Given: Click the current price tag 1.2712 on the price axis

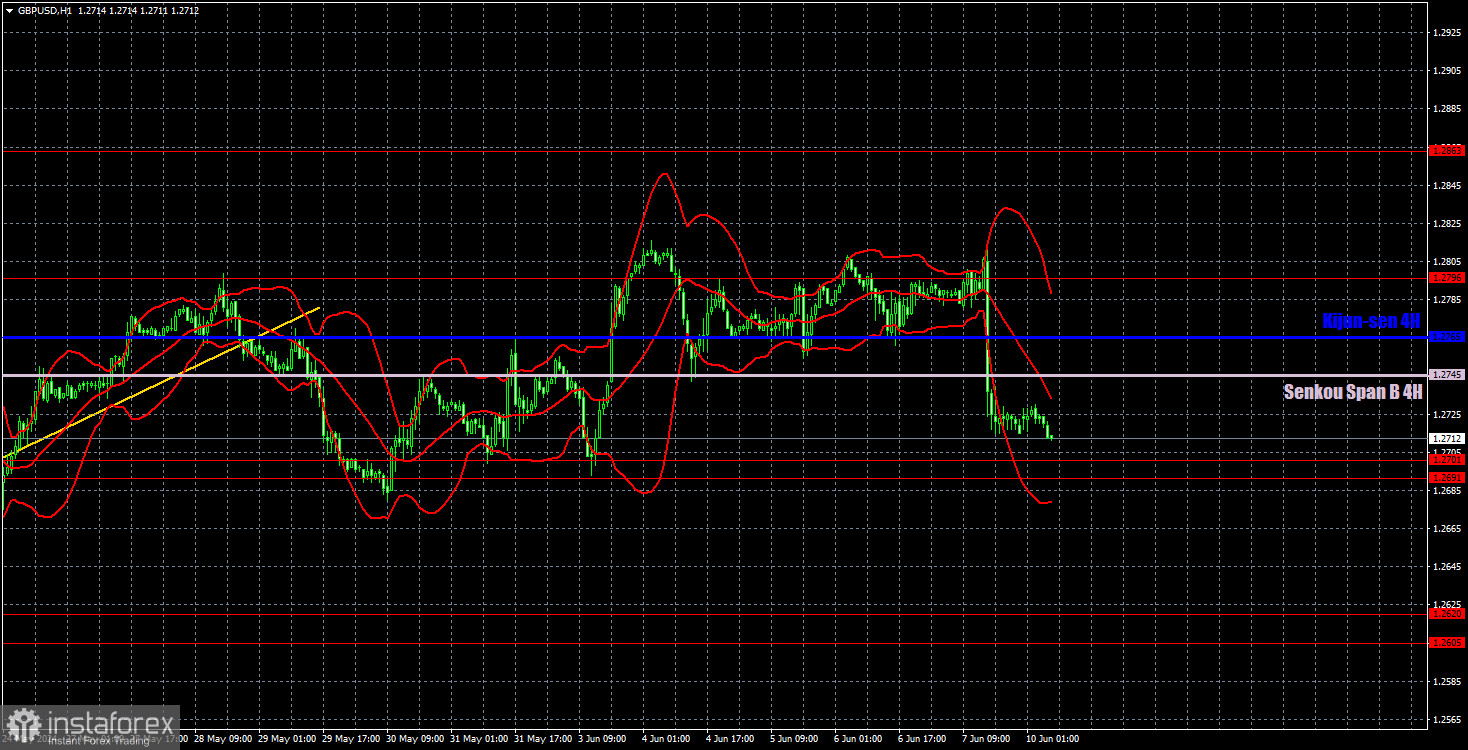Looking at the screenshot, I should [1447, 438].
